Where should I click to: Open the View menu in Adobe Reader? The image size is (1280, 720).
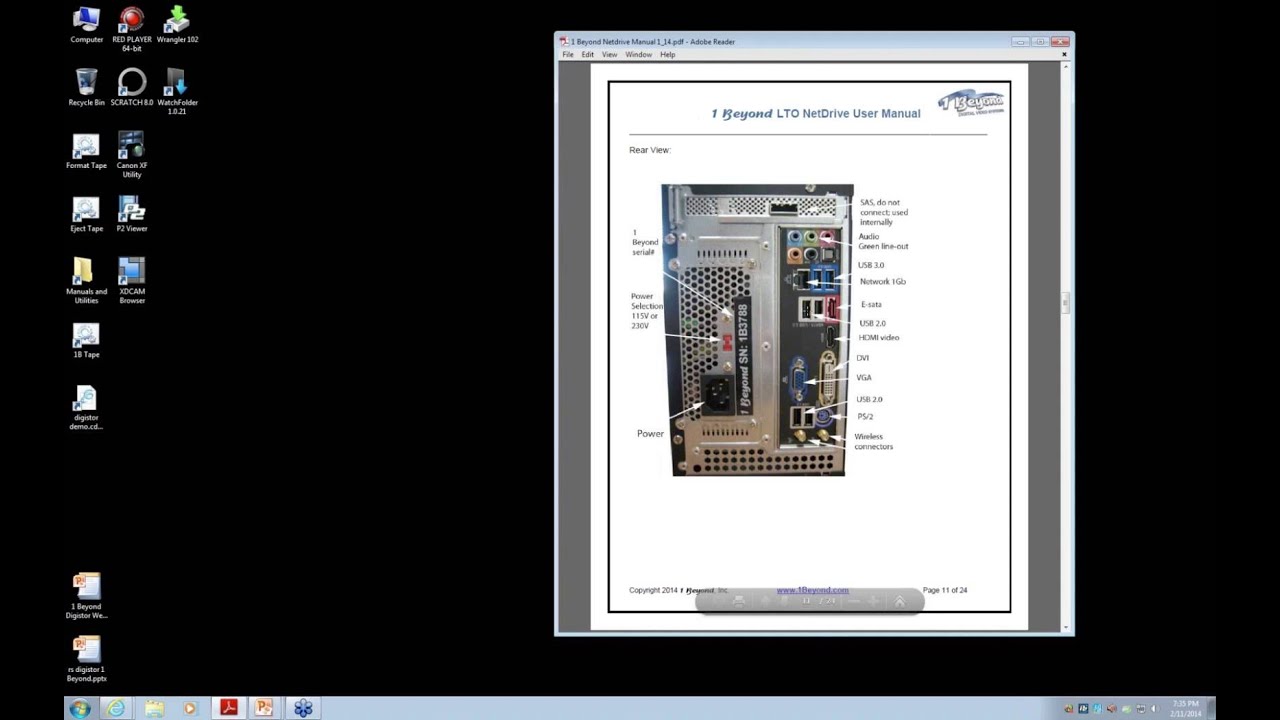click(609, 55)
